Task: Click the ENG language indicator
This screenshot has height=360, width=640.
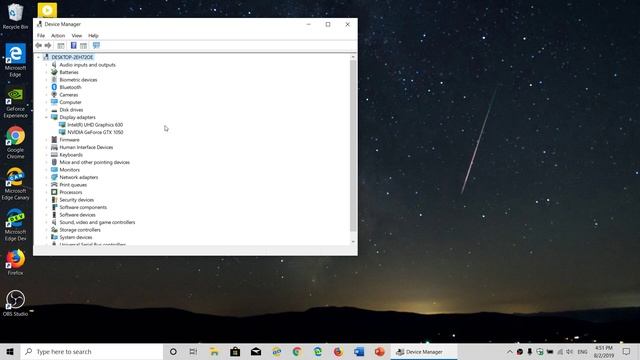Action: click(582, 351)
